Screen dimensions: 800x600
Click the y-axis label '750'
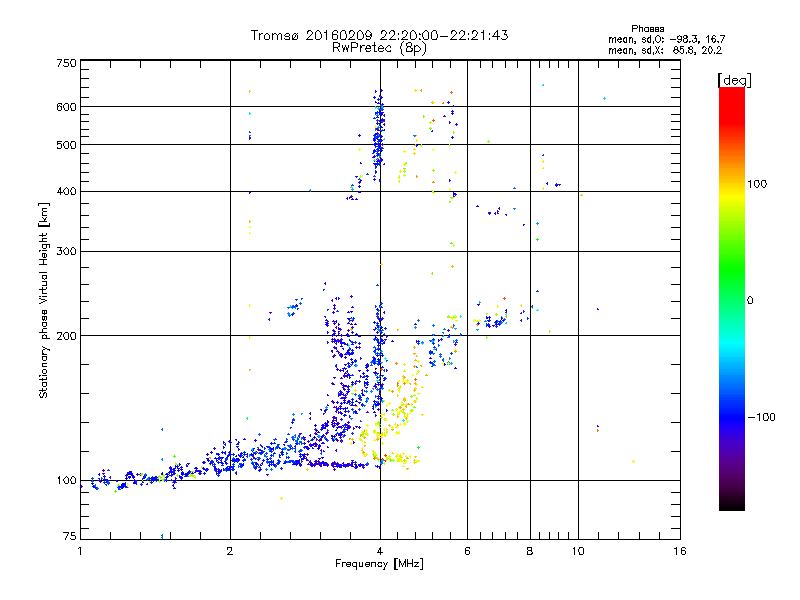tap(66, 63)
